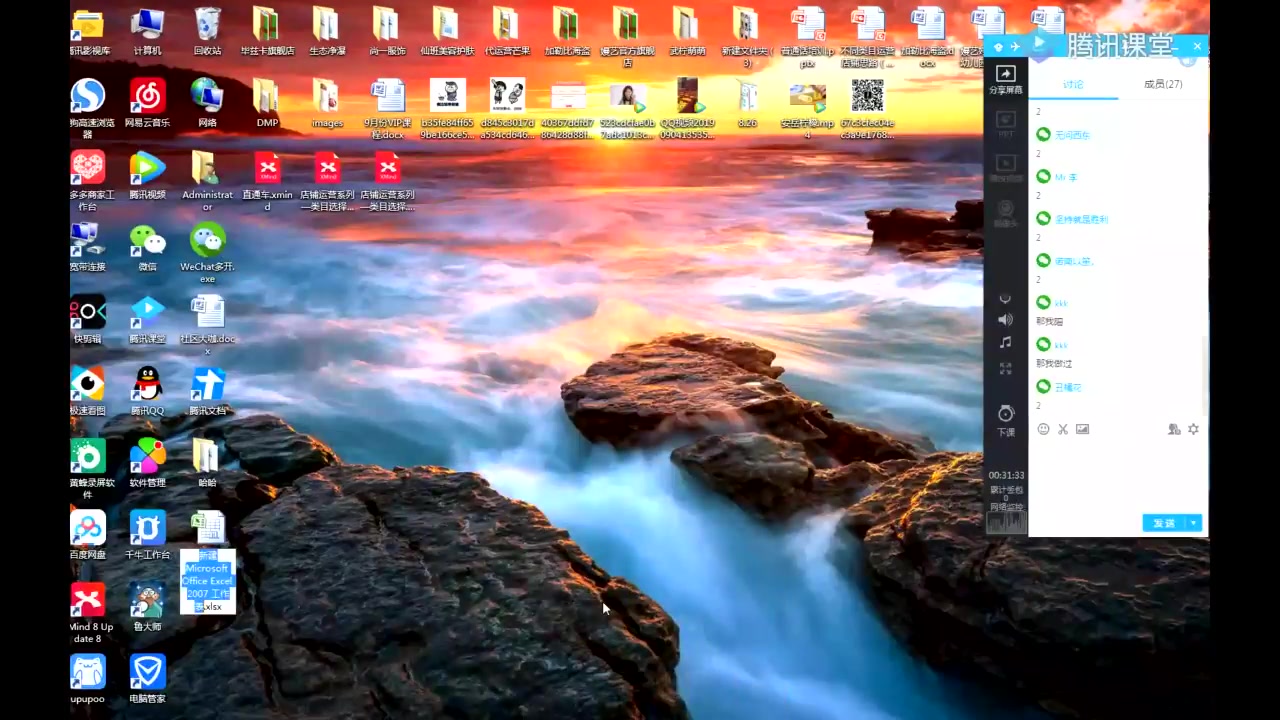Click chat sender 坚持就是胜利
Image resolution: width=1280 pixels, height=720 pixels.
point(1081,218)
